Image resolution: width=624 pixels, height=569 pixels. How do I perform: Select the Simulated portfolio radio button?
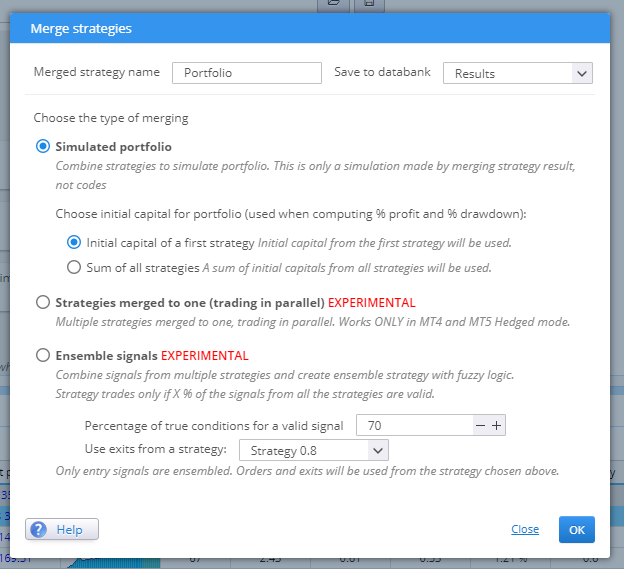click(43, 146)
